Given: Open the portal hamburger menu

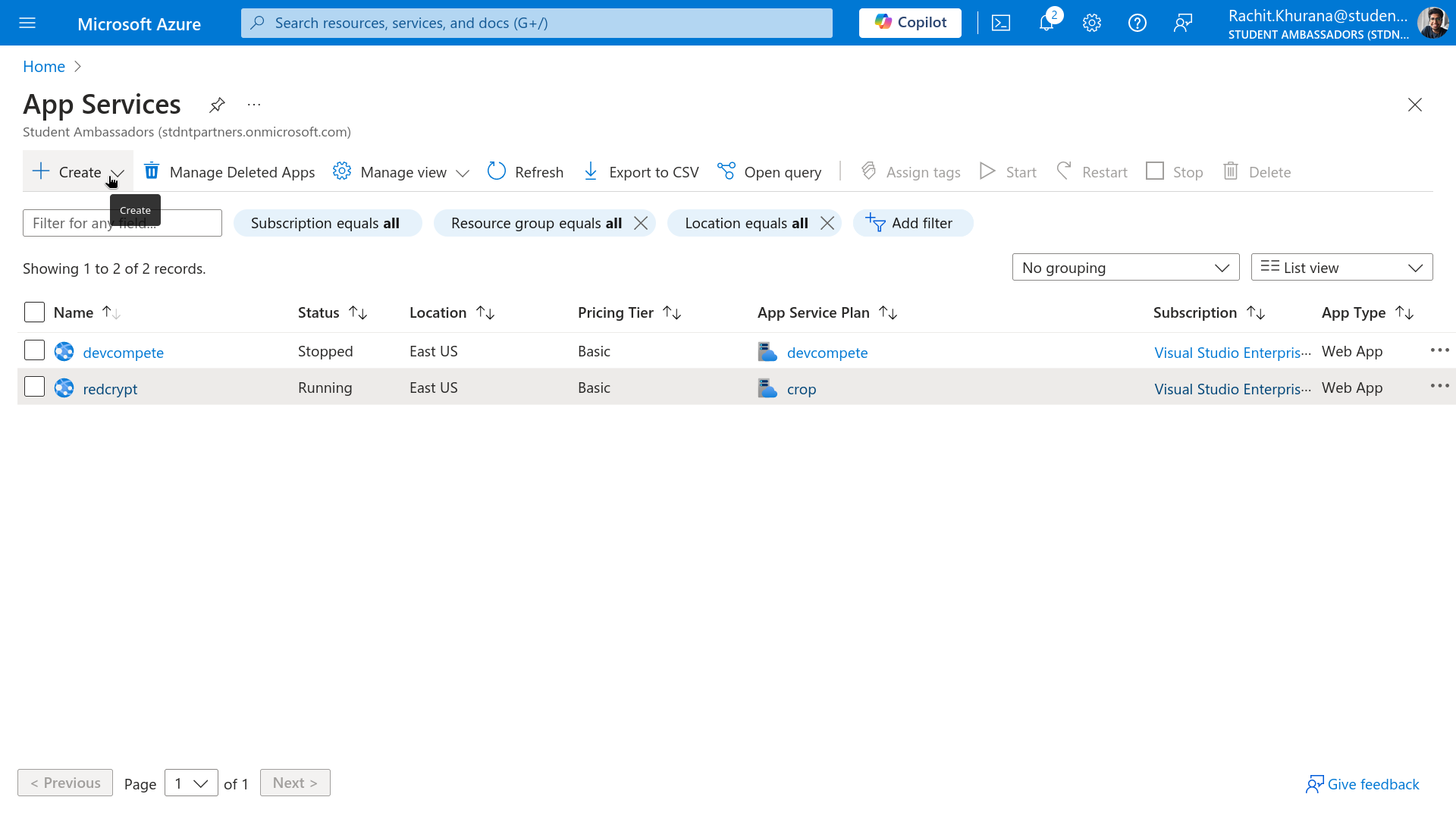Looking at the screenshot, I should click(x=28, y=23).
